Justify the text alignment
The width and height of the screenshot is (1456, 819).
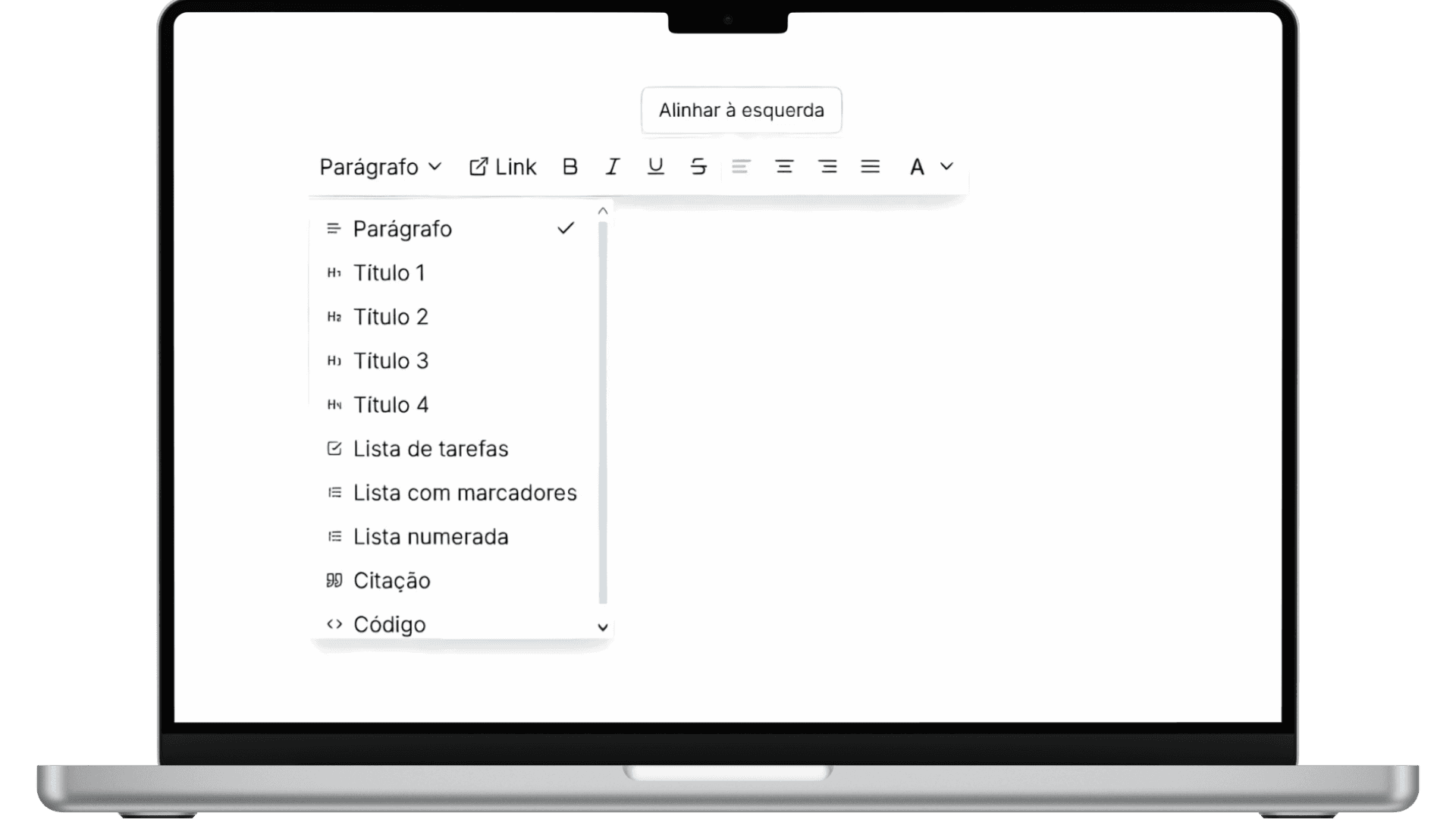871,167
